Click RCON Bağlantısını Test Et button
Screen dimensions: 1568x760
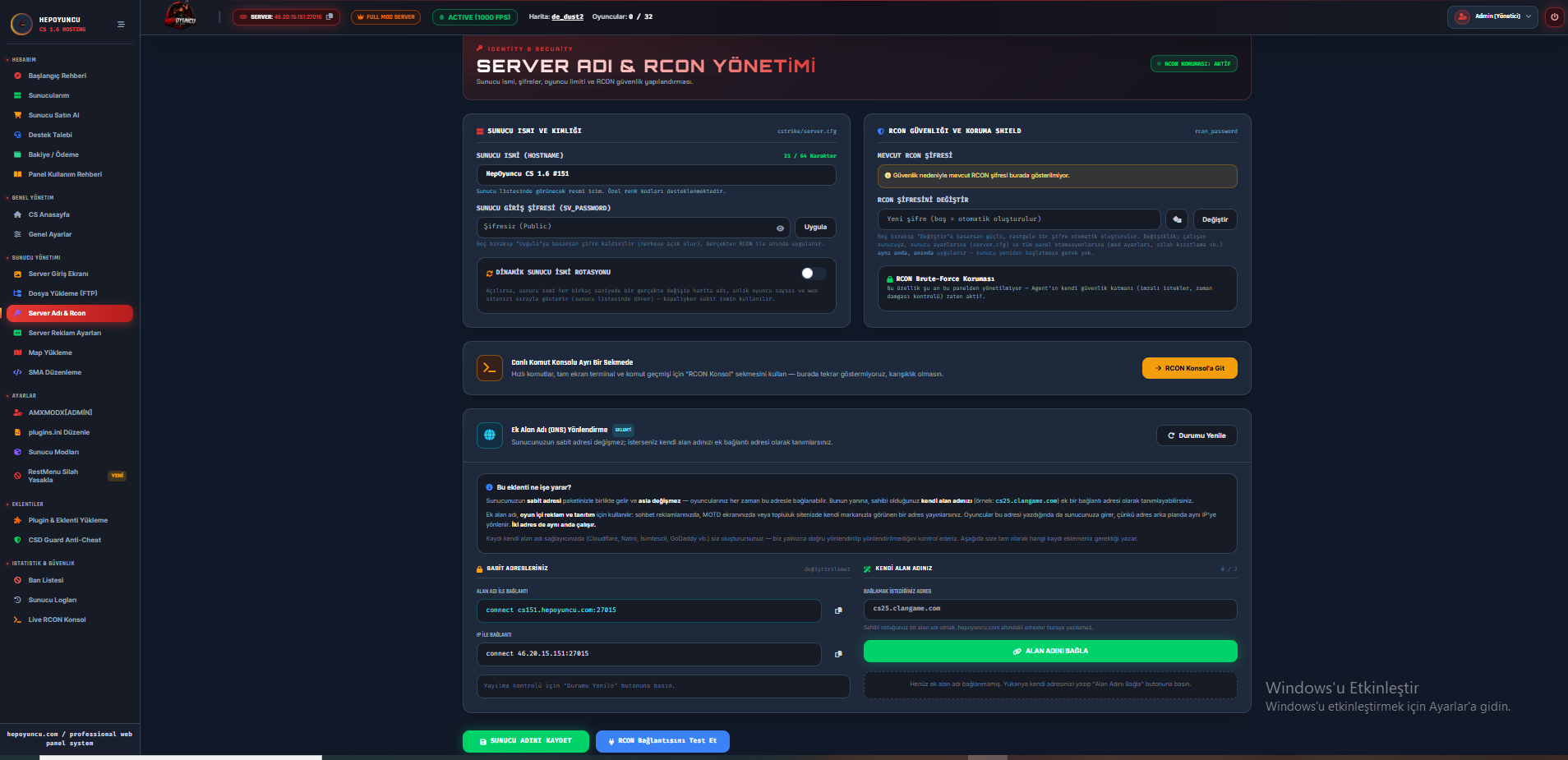tap(662, 741)
